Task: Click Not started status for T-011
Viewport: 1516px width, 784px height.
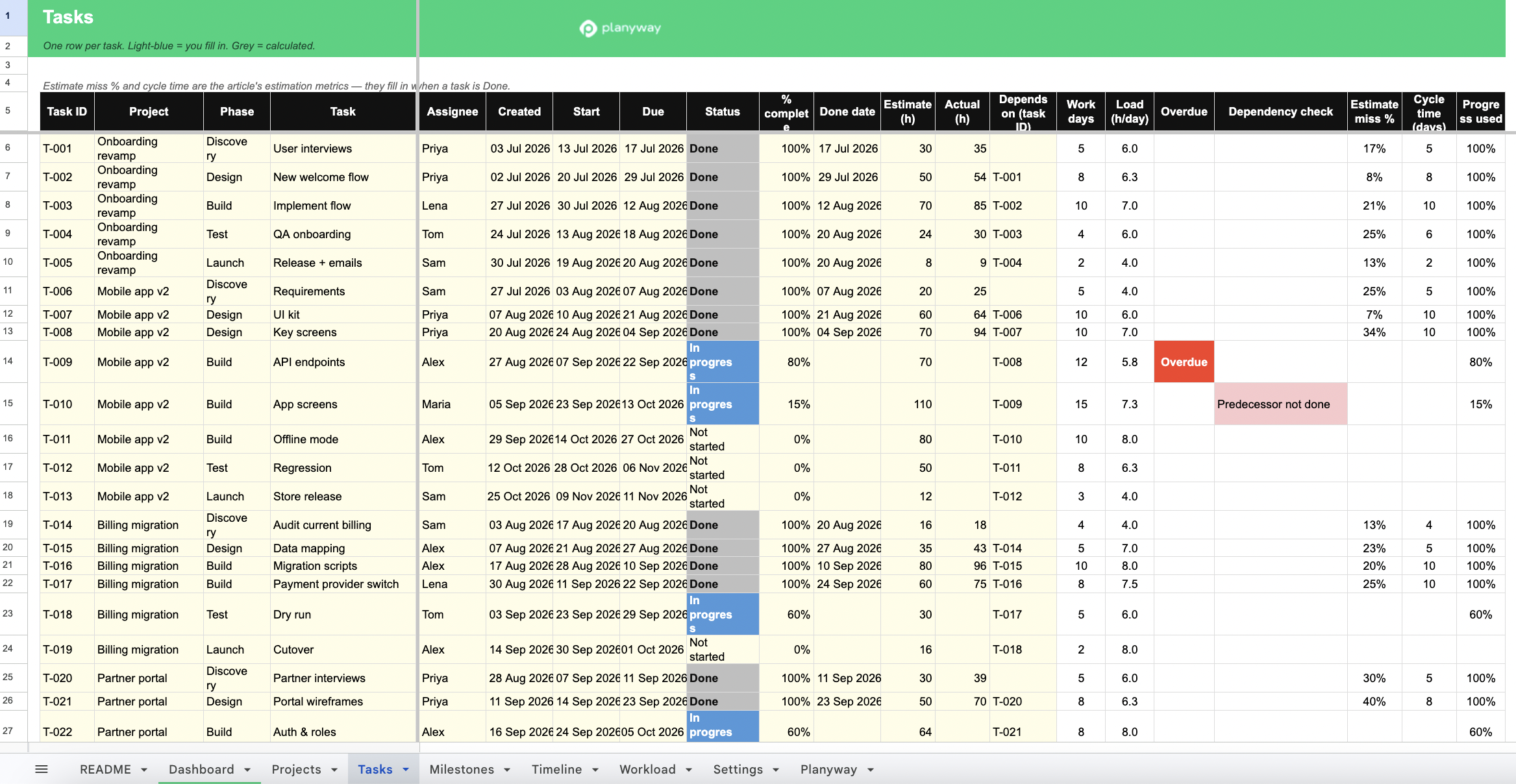Action: [x=723, y=439]
